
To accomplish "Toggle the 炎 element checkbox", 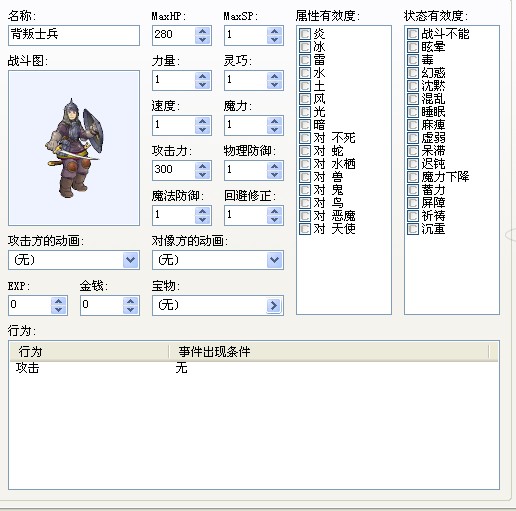I will pos(305,34).
